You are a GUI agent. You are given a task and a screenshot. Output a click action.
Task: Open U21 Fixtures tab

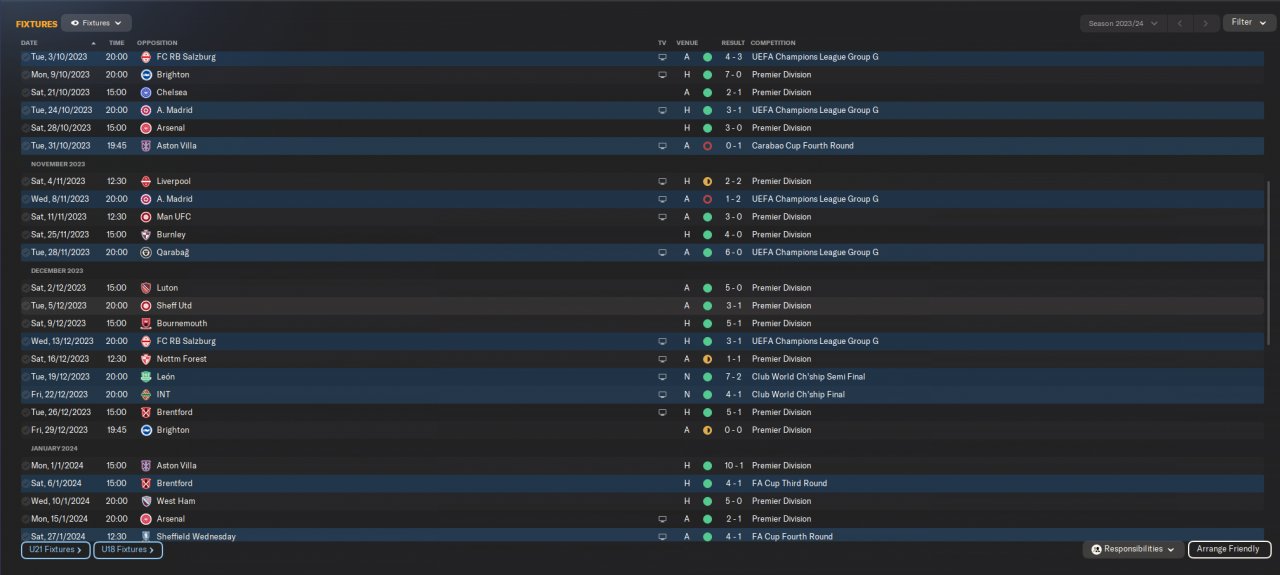click(x=56, y=550)
